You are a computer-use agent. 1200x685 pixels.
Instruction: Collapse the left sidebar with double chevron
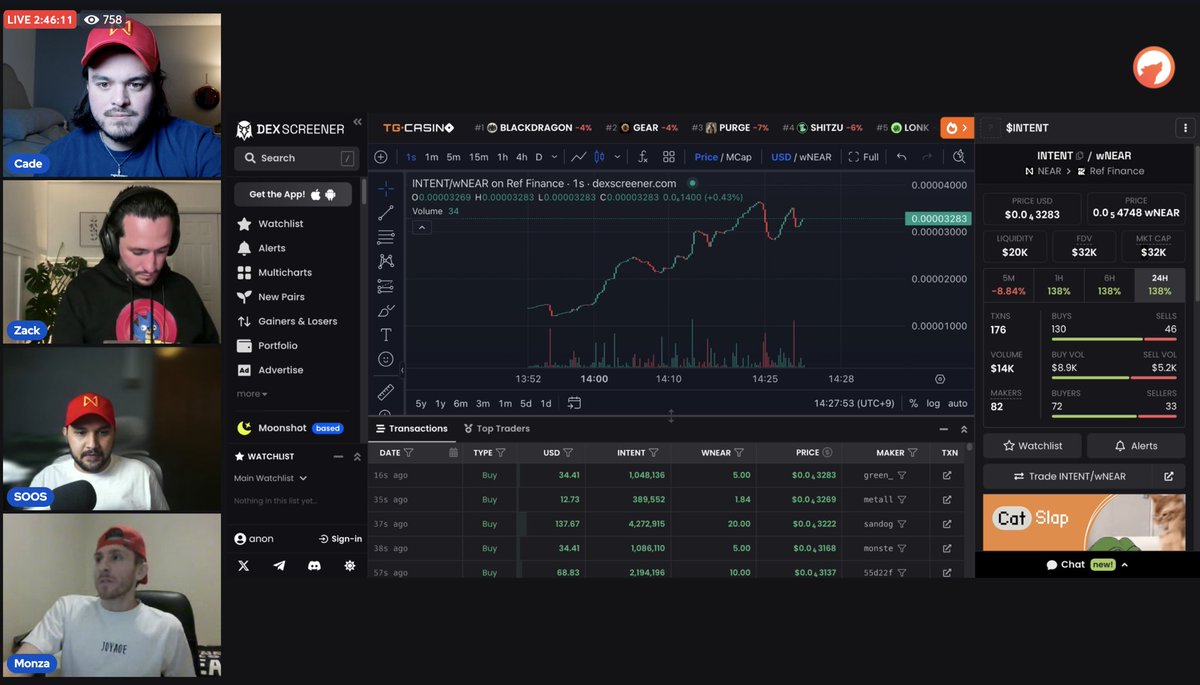tap(357, 123)
